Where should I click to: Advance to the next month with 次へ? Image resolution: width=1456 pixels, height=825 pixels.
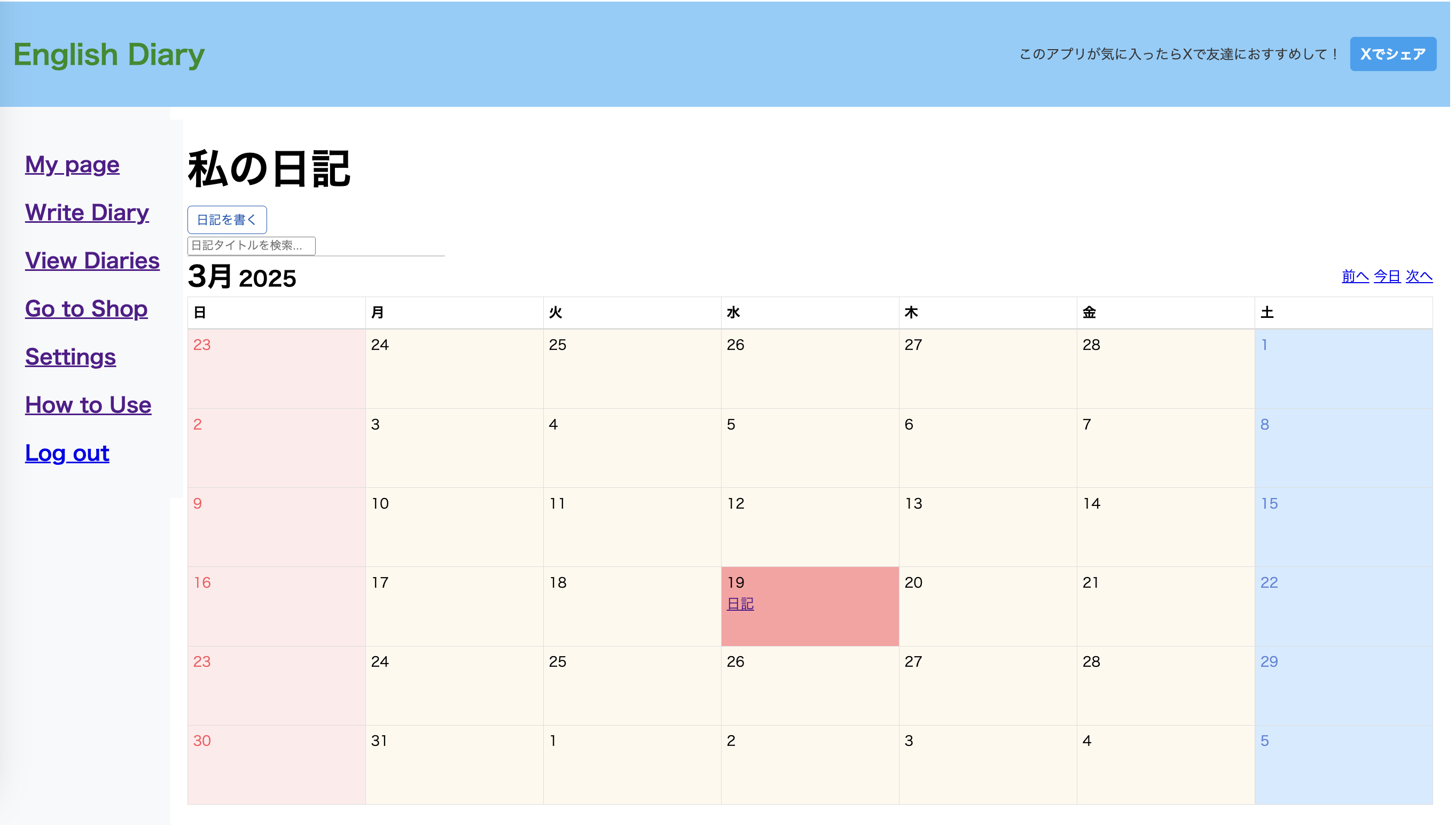point(1419,276)
